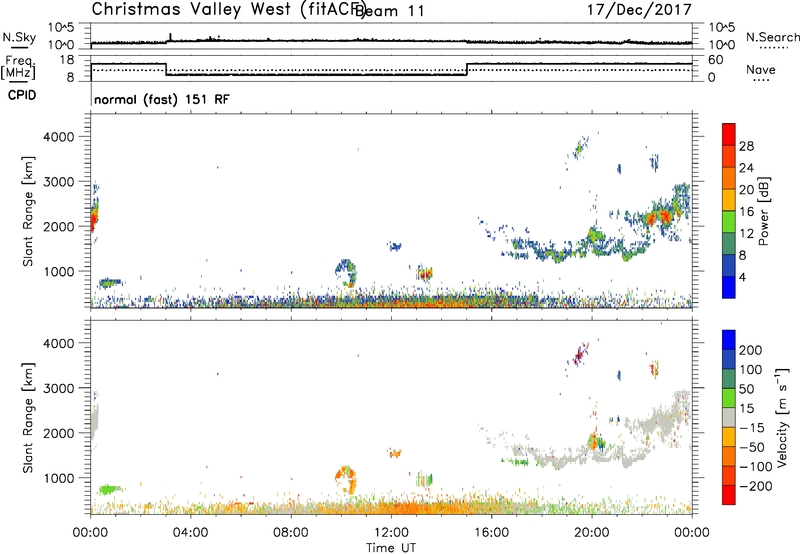Screen dimensions: 800x554
Task: Click the '28' tick on the Power colorbar
Action: tap(746, 146)
